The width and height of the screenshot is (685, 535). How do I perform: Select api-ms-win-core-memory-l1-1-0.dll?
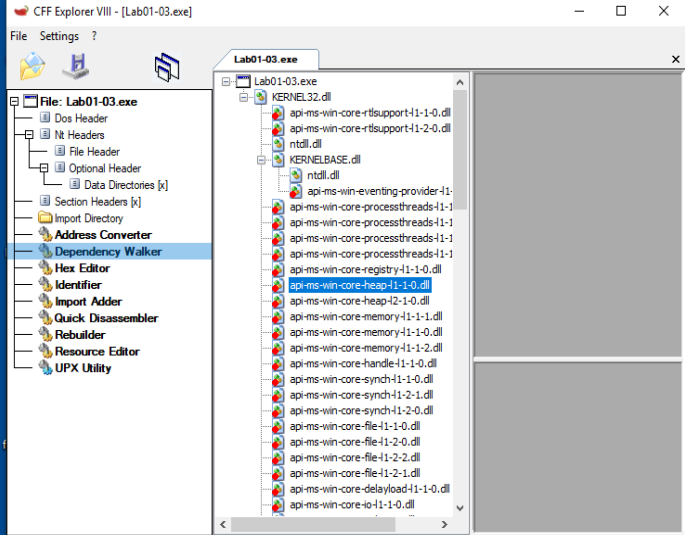coord(366,332)
